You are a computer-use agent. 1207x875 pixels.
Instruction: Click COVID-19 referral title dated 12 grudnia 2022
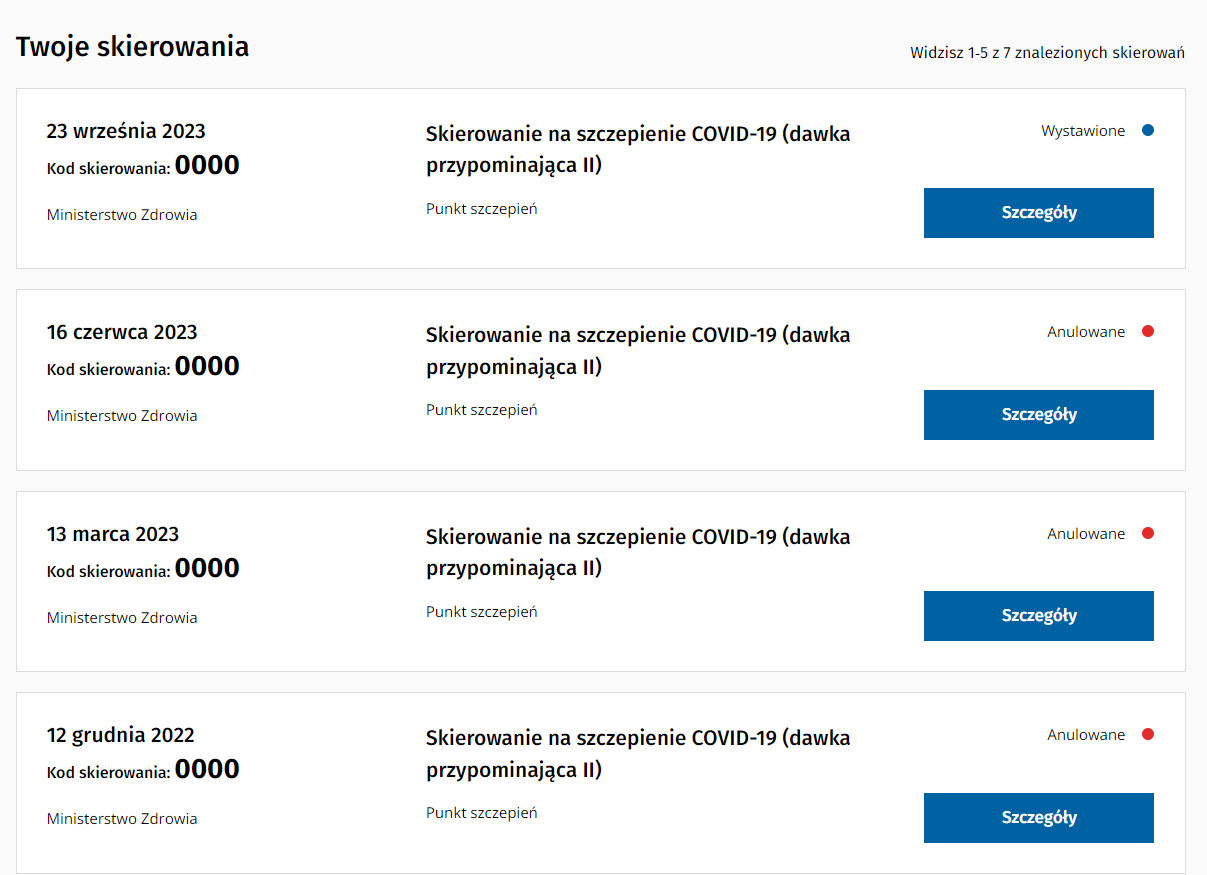(638, 754)
